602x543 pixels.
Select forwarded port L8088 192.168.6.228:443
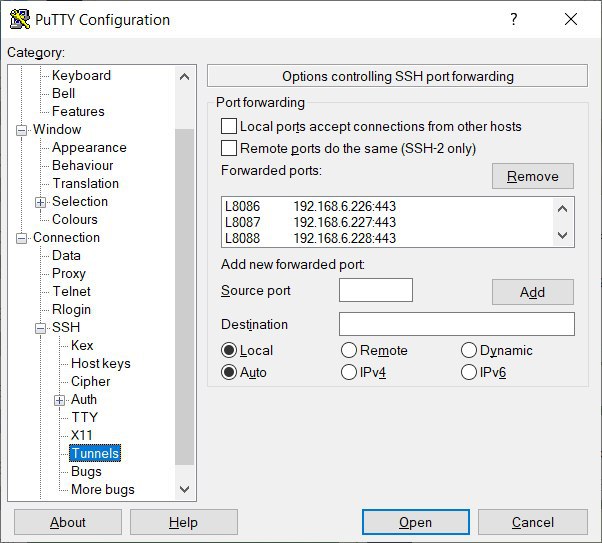point(388,238)
